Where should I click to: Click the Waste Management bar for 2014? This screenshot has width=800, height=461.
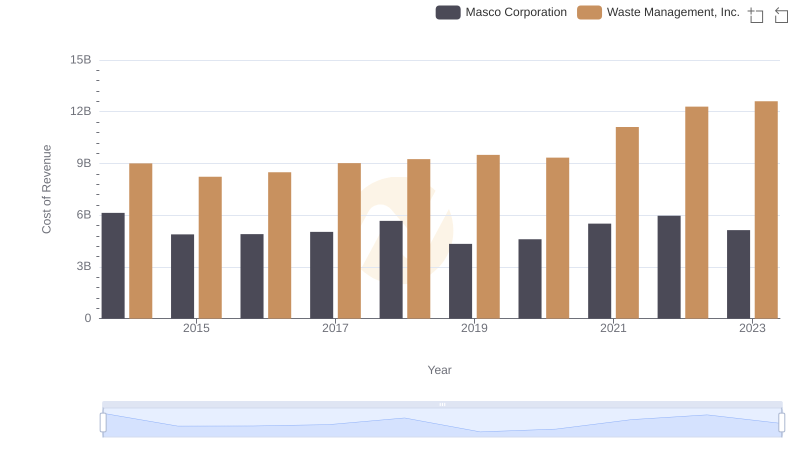(x=141, y=241)
